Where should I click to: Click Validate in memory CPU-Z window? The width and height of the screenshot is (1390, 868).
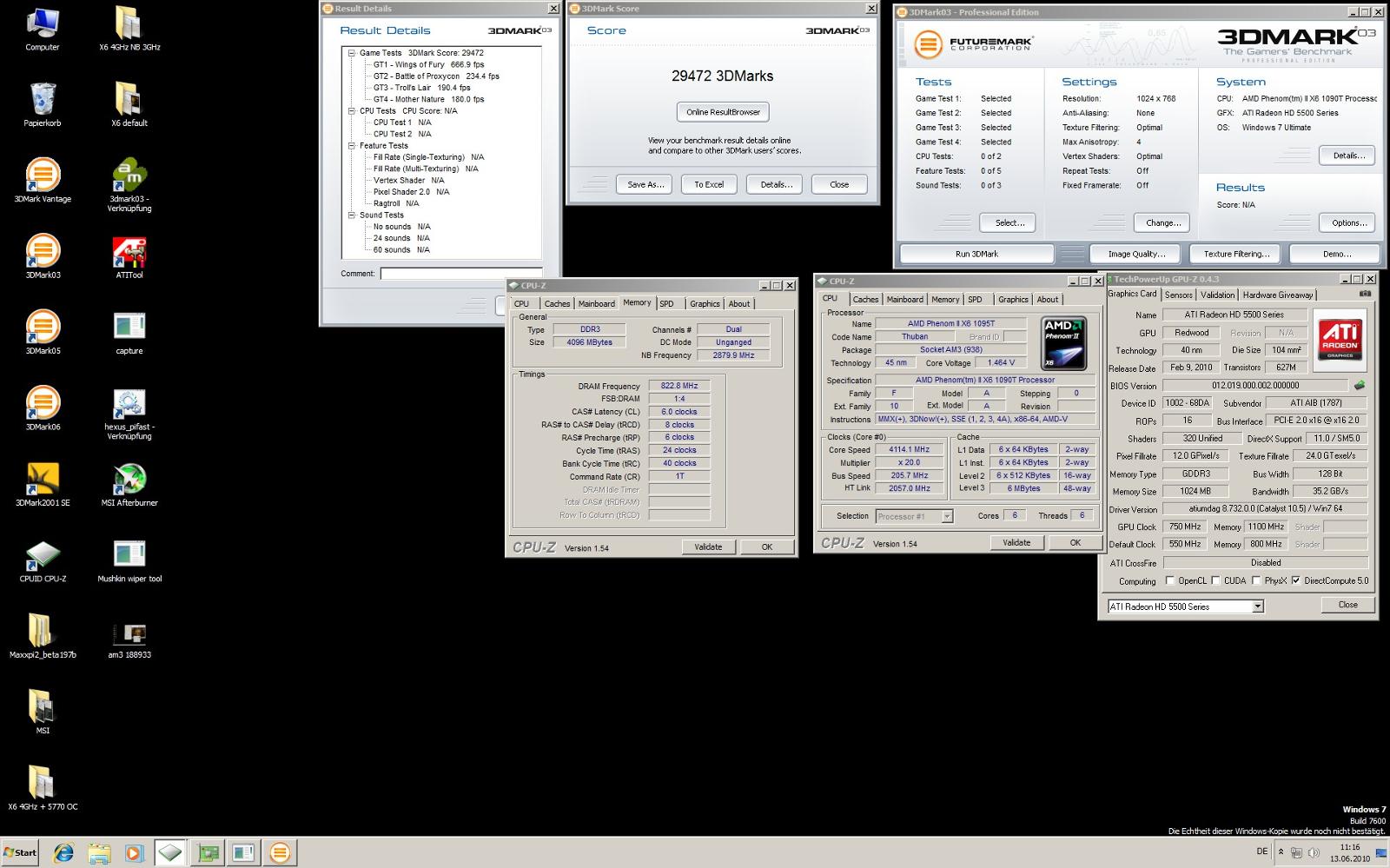click(708, 547)
